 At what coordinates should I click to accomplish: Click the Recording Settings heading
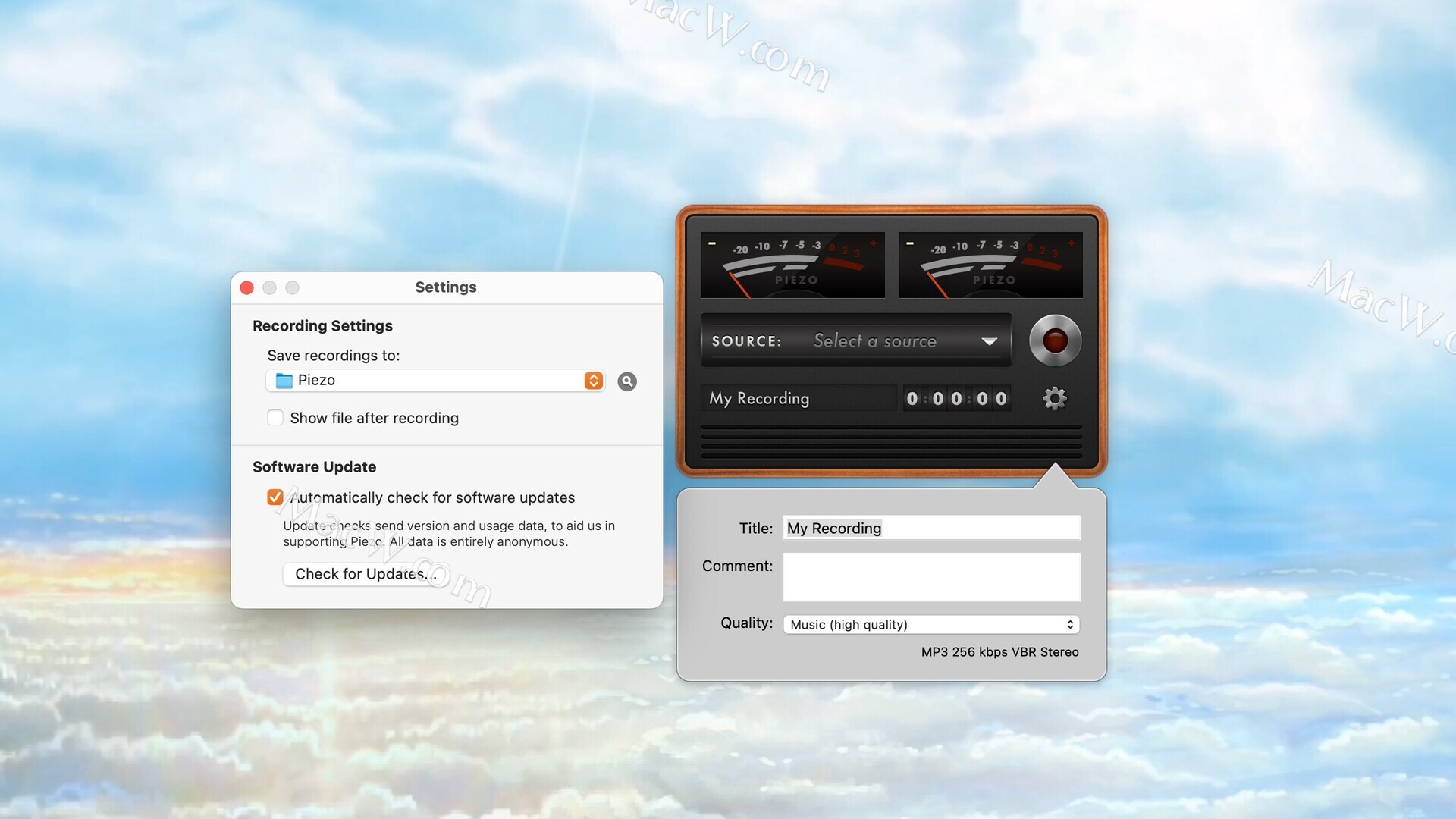pos(322,326)
